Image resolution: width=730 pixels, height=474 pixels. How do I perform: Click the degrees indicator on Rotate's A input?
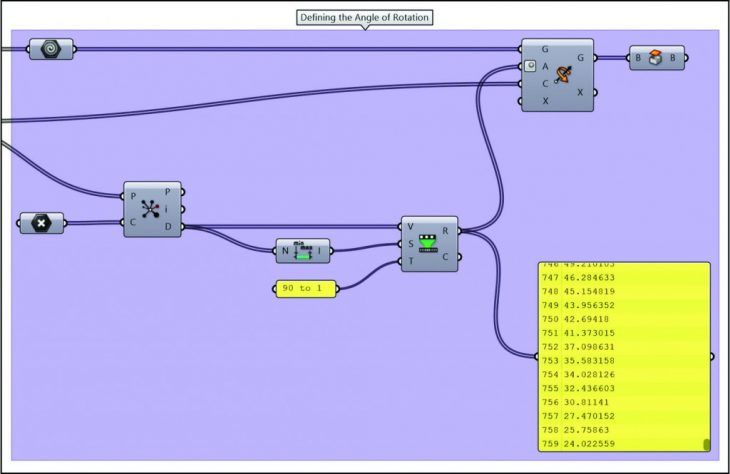point(531,66)
